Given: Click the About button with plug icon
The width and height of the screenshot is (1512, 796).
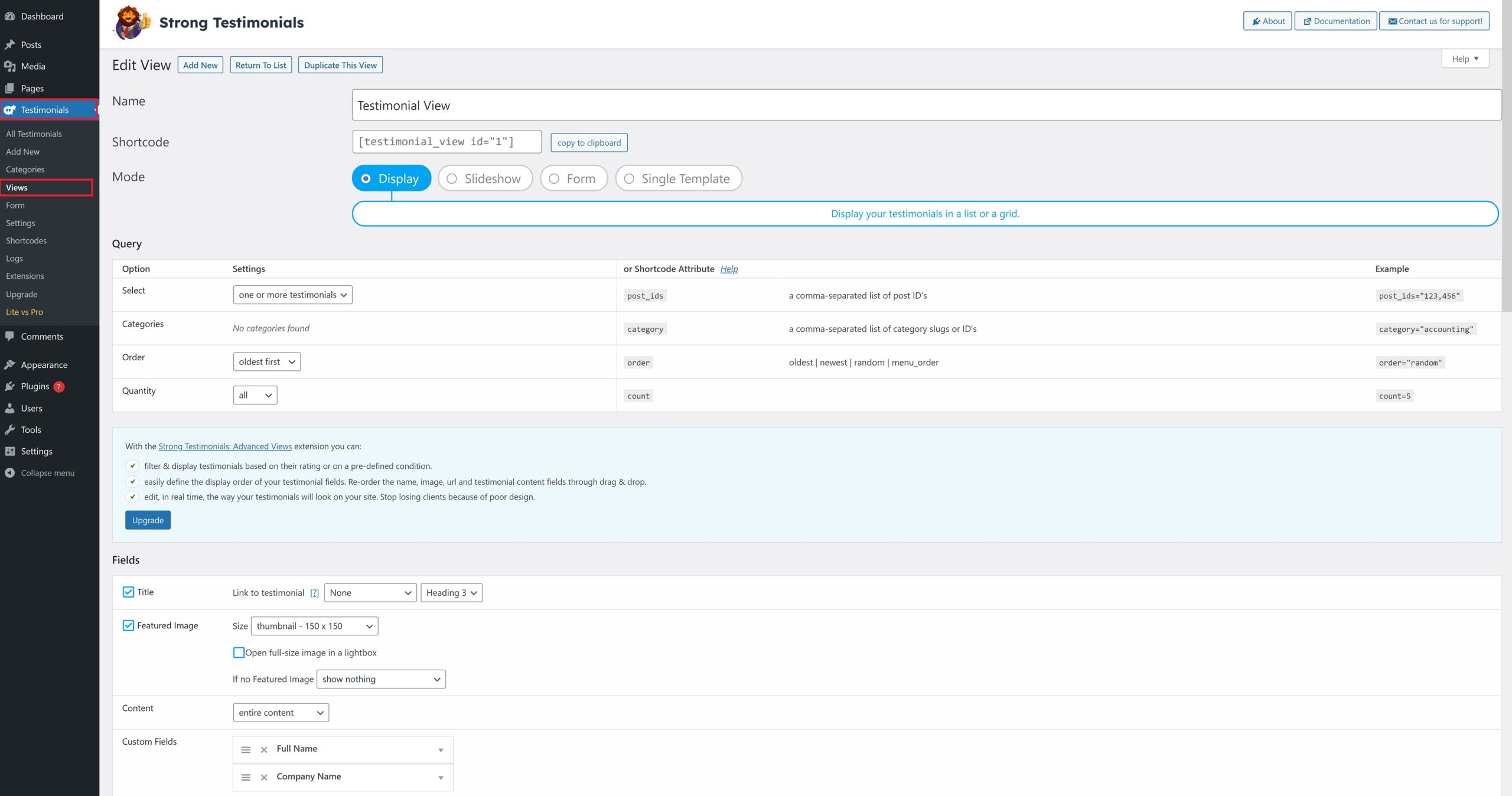Looking at the screenshot, I should tap(1267, 21).
